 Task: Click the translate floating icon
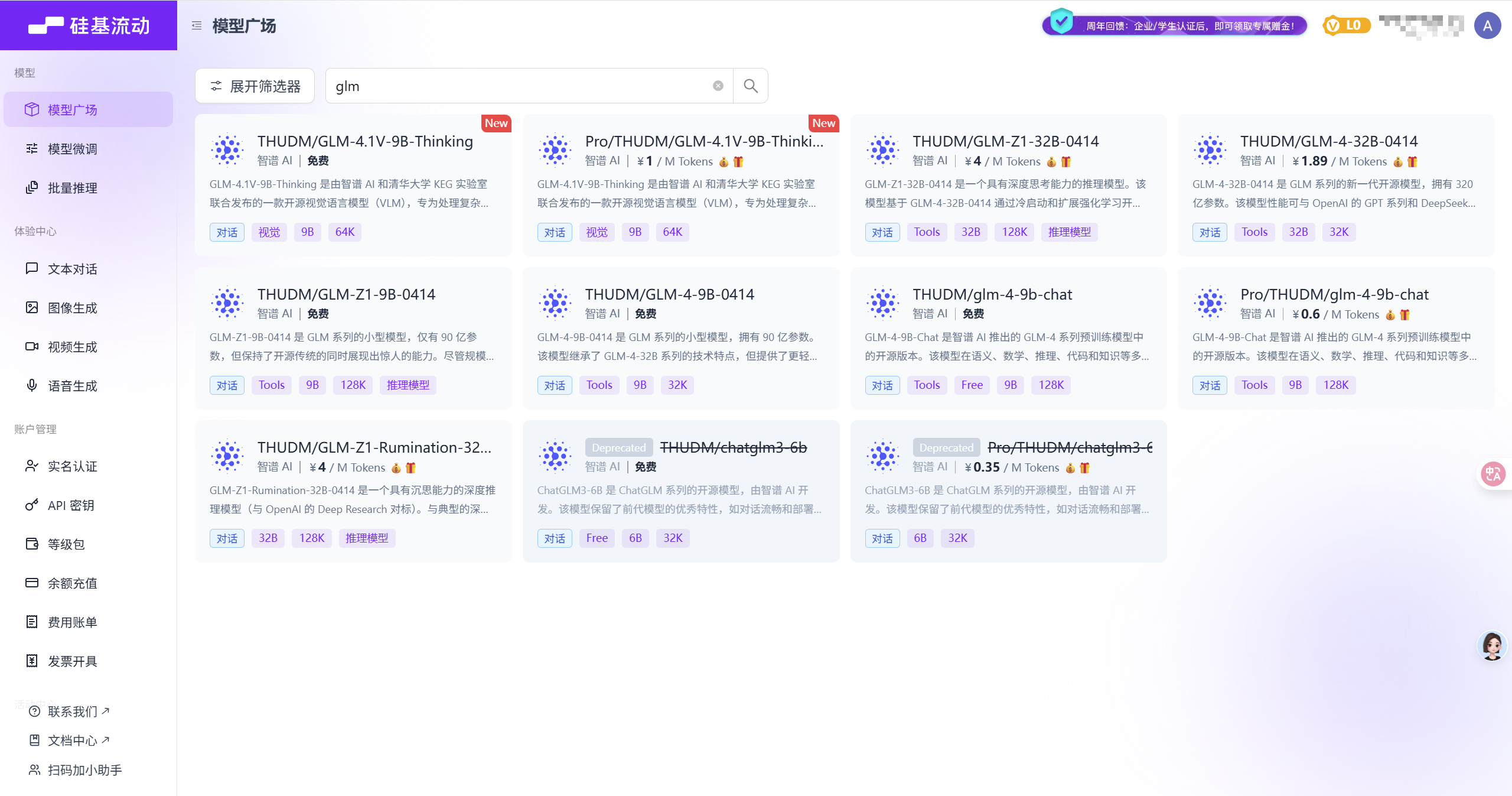pos(1493,474)
